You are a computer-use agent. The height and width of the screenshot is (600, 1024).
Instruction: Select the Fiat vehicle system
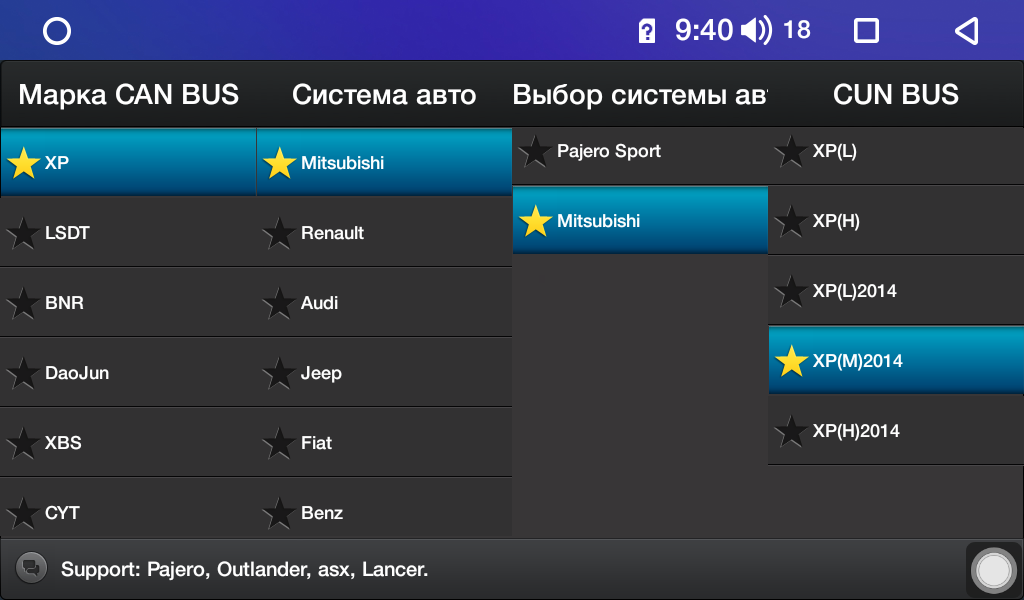(x=384, y=443)
